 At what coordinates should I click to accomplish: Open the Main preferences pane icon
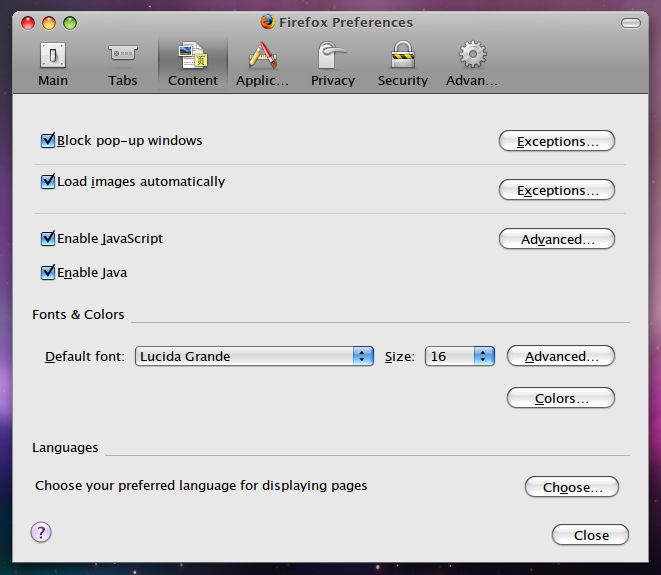[53, 55]
